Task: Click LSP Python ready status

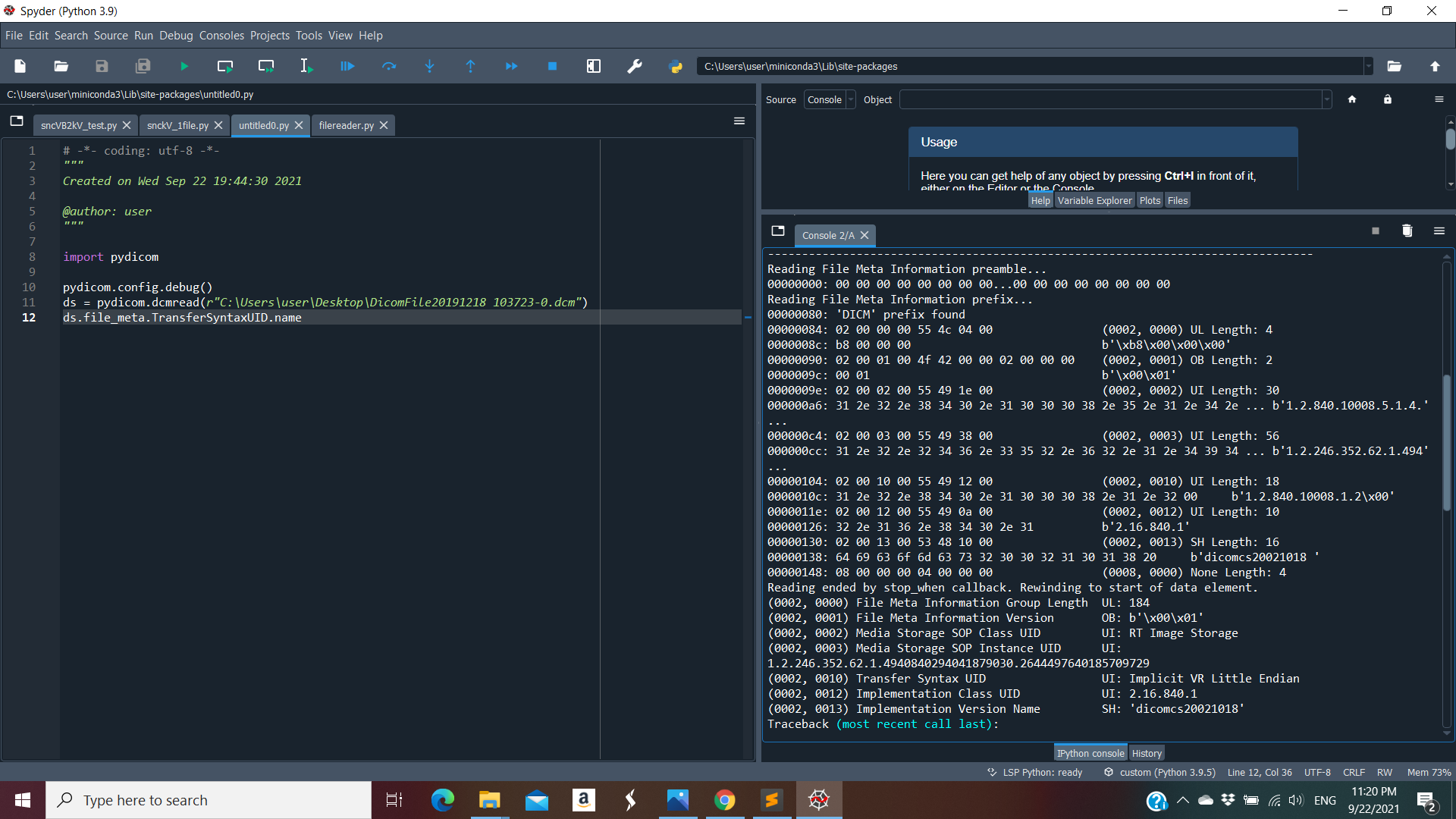Action: pos(1035,773)
